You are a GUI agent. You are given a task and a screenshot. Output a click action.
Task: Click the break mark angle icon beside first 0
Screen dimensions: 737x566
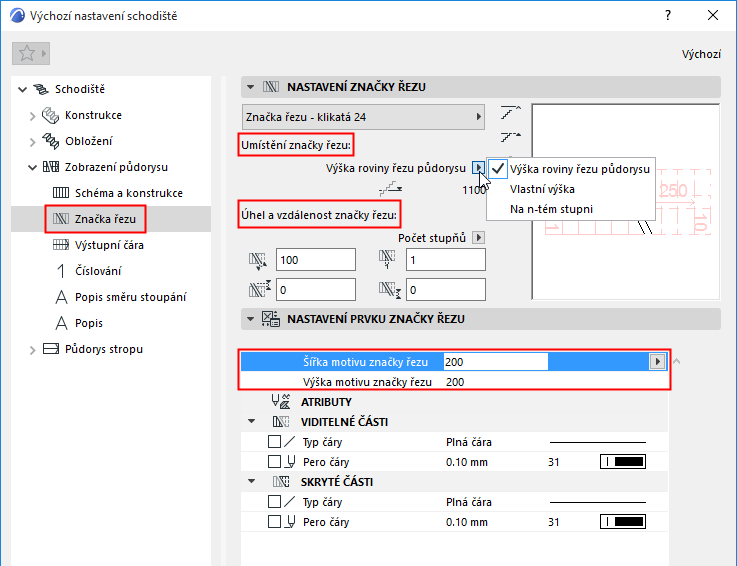click(x=260, y=289)
